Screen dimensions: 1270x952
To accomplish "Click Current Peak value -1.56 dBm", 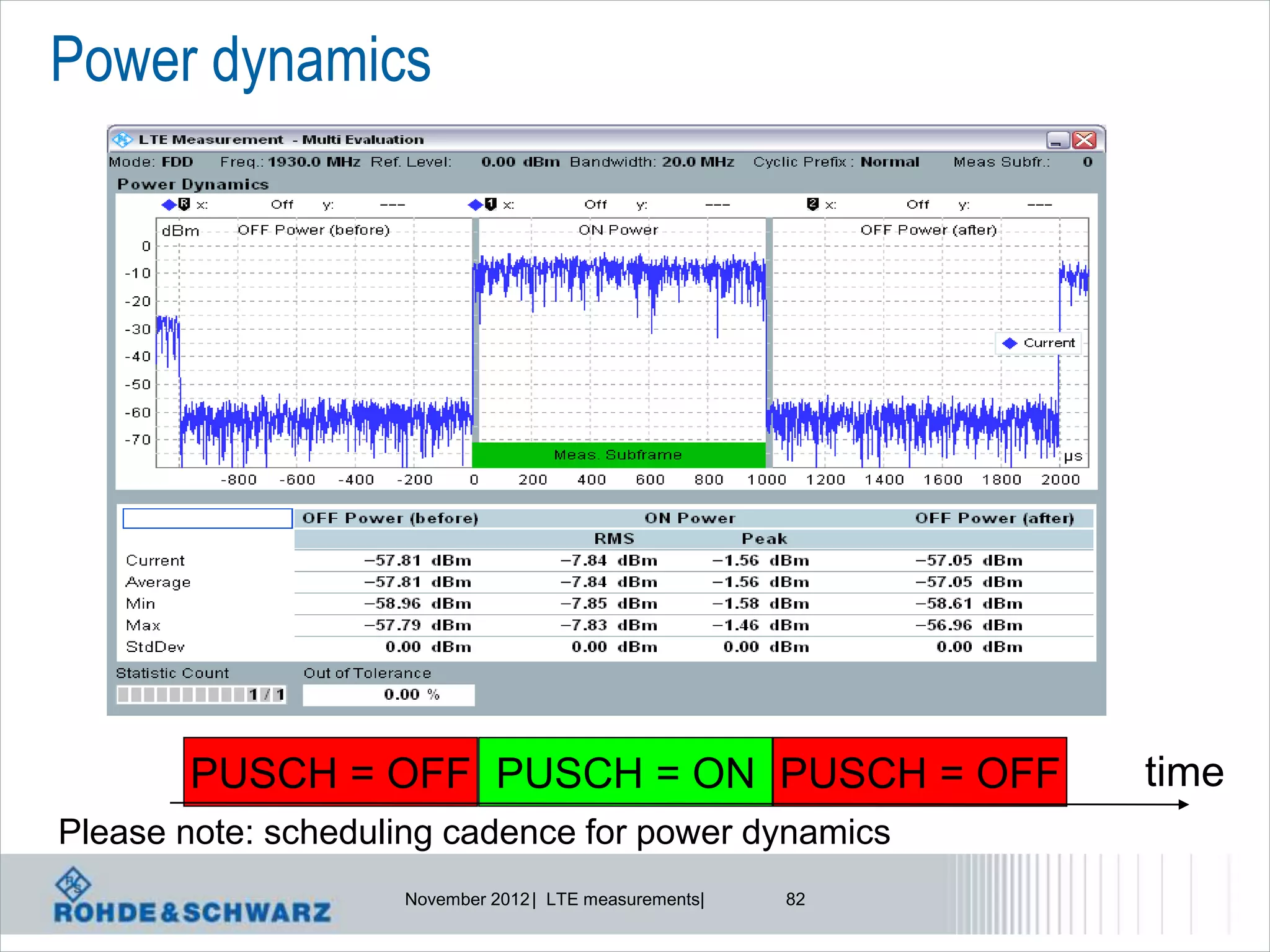I will coord(760,560).
